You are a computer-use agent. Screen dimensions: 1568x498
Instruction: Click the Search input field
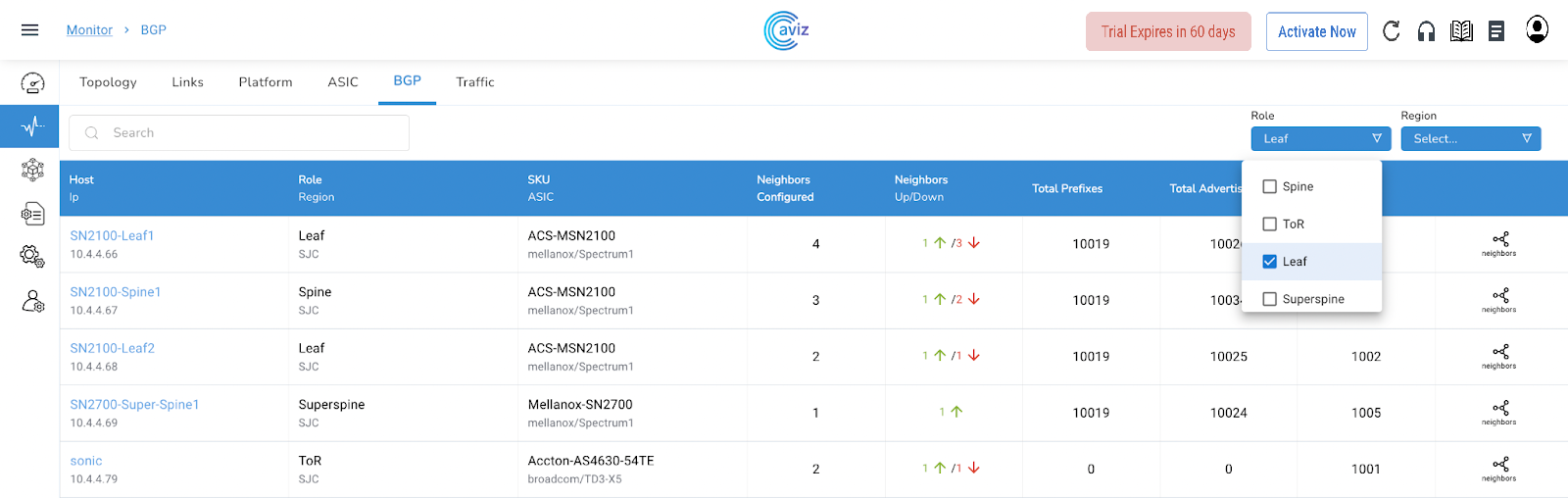tap(240, 133)
